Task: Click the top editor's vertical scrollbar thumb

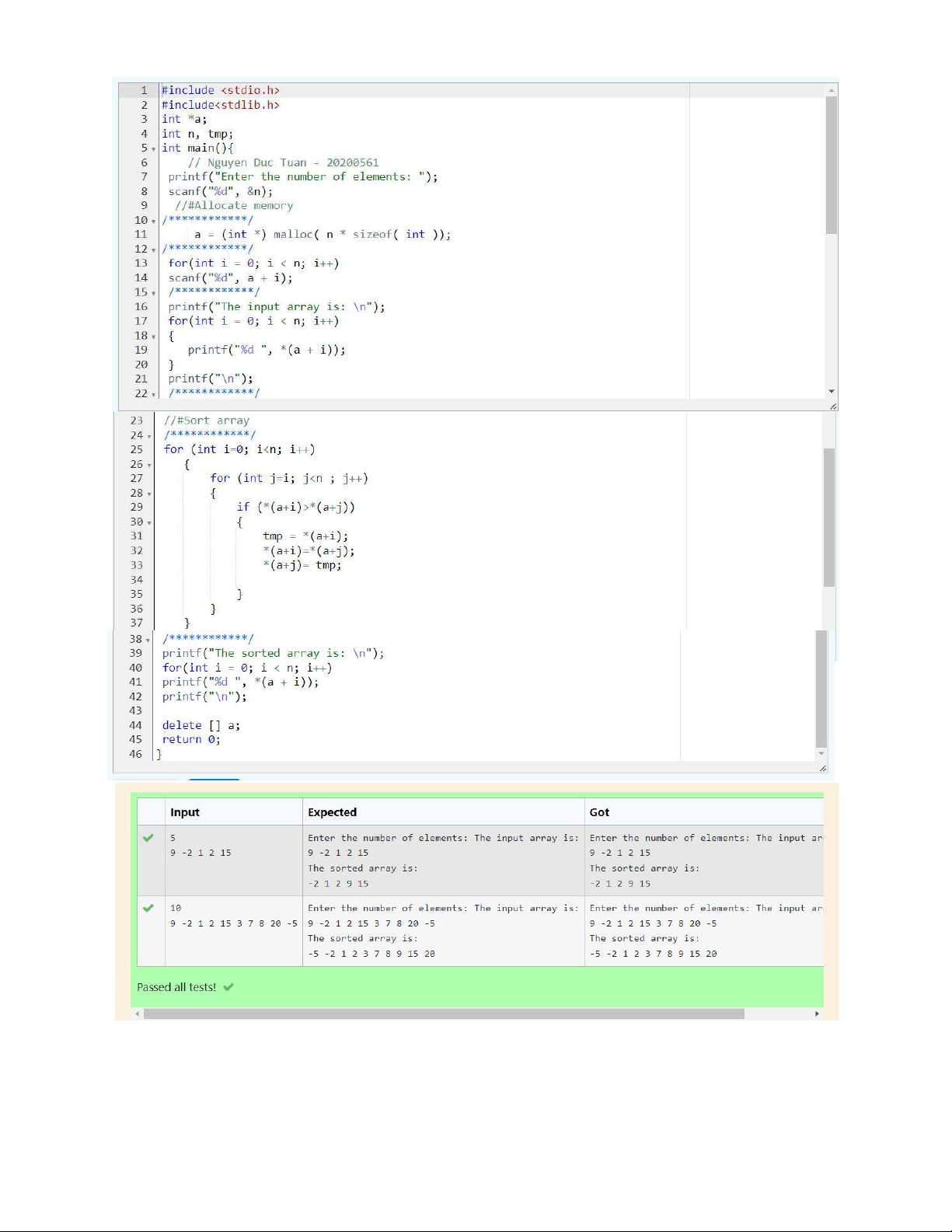Action: [832, 165]
